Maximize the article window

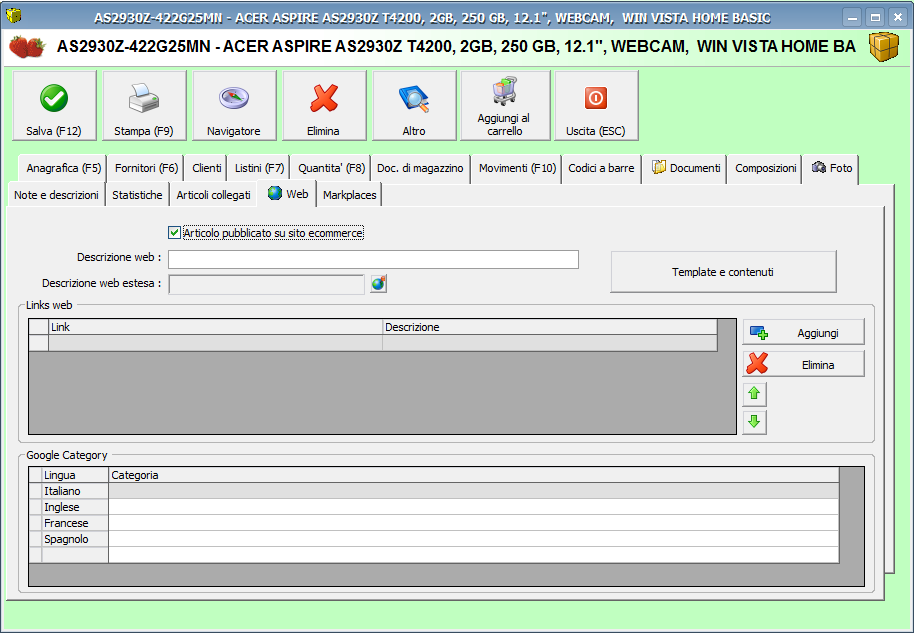click(875, 17)
